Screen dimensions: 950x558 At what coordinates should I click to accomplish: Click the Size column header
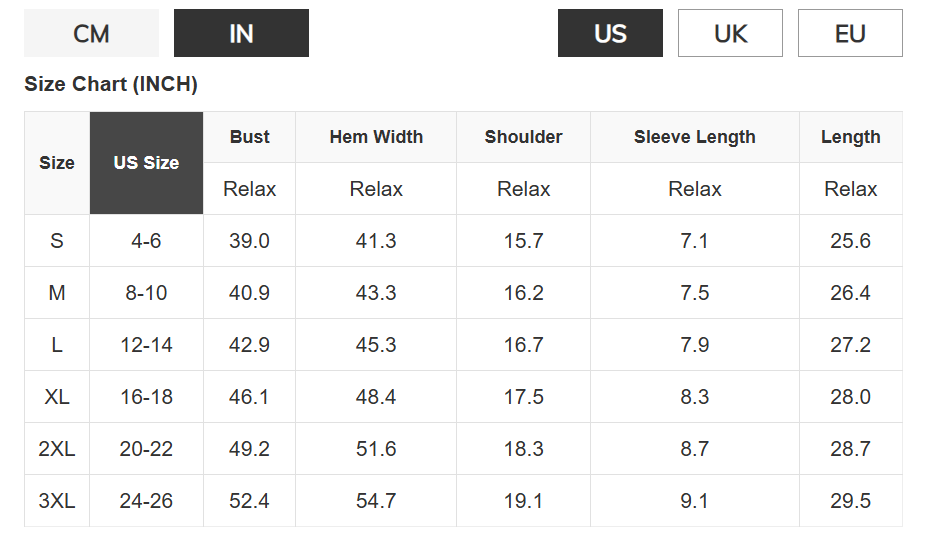(x=57, y=163)
